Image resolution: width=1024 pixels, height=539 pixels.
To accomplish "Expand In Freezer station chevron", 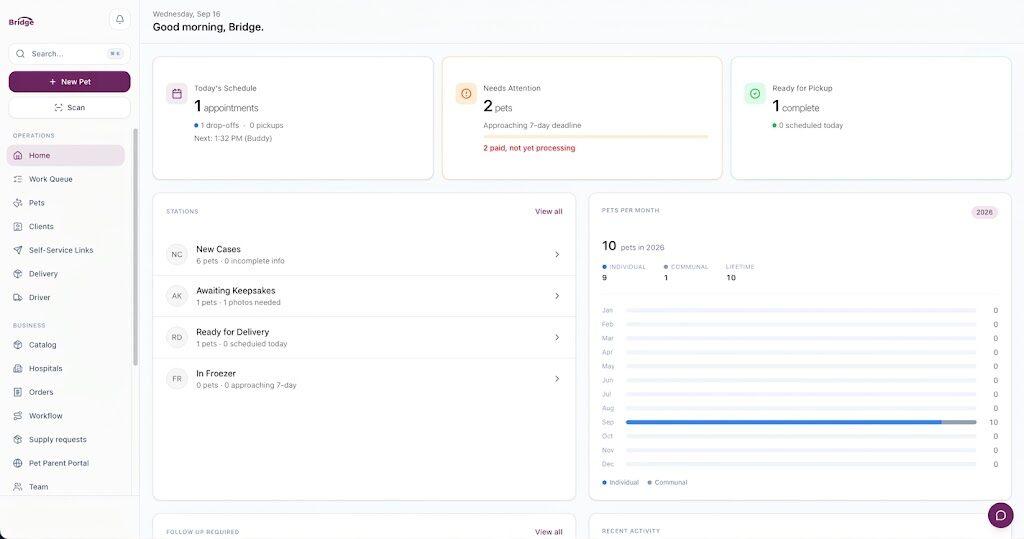I will tap(557, 378).
